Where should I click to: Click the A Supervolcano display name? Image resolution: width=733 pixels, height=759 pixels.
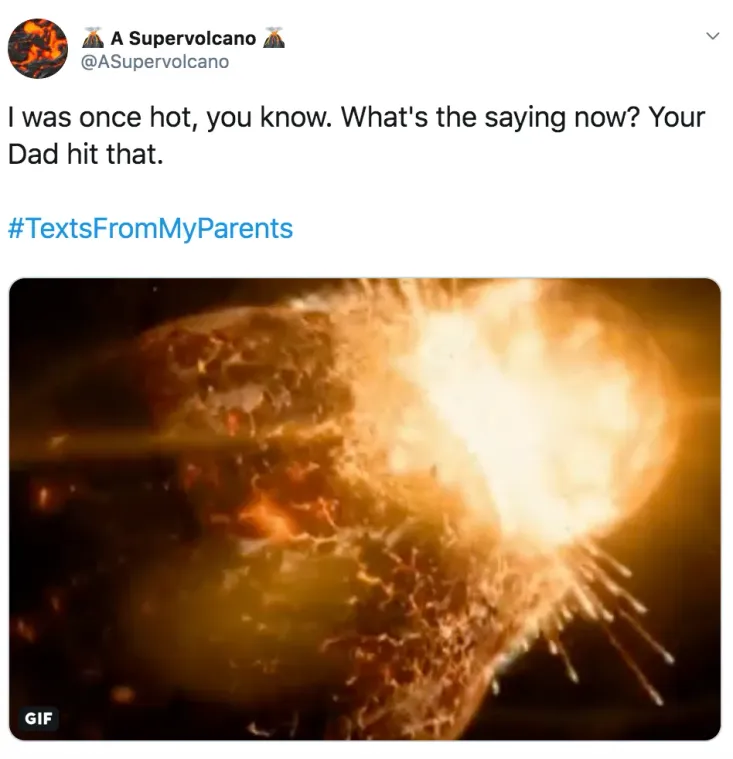pos(183,38)
